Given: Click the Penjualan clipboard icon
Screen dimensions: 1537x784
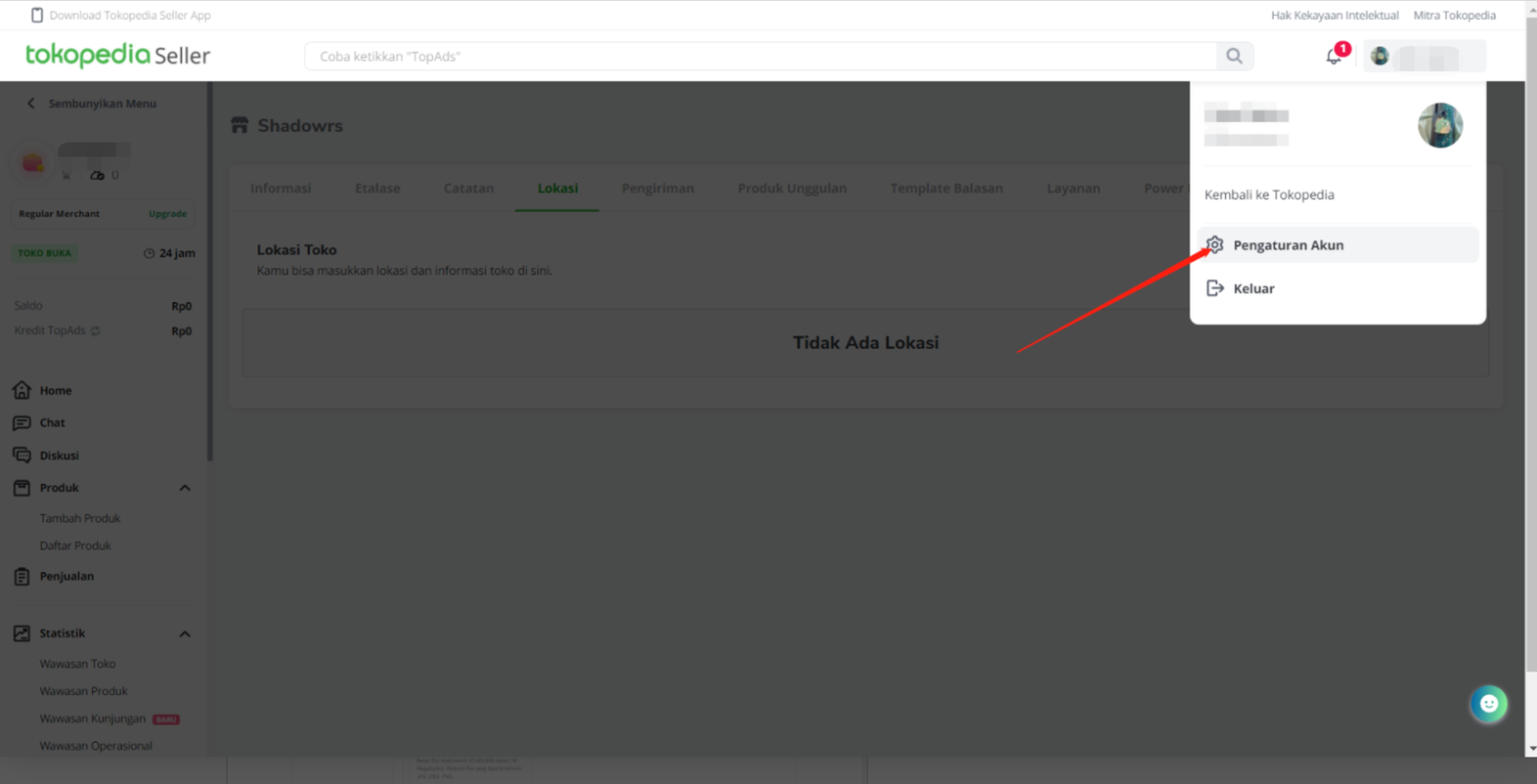Looking at the screenshot, I should tap(22, 577).
